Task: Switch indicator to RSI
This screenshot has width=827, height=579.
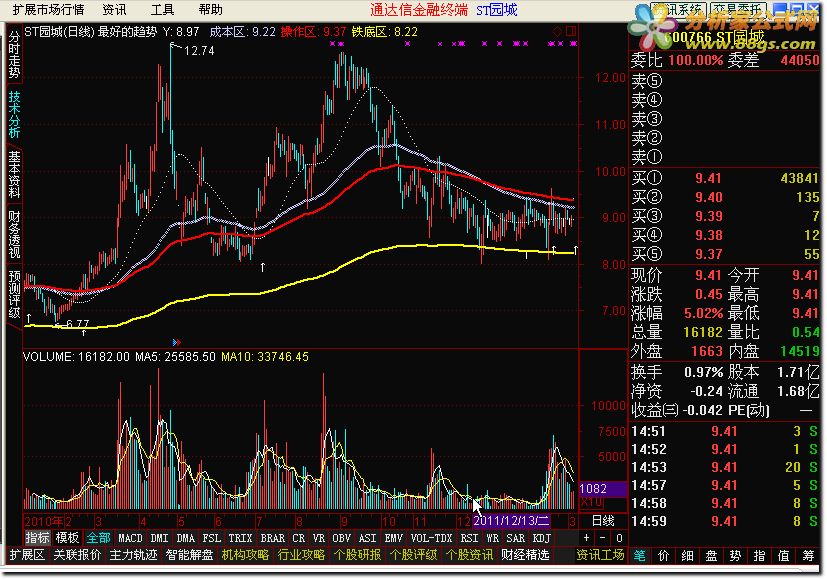Action: click(469, 538)
